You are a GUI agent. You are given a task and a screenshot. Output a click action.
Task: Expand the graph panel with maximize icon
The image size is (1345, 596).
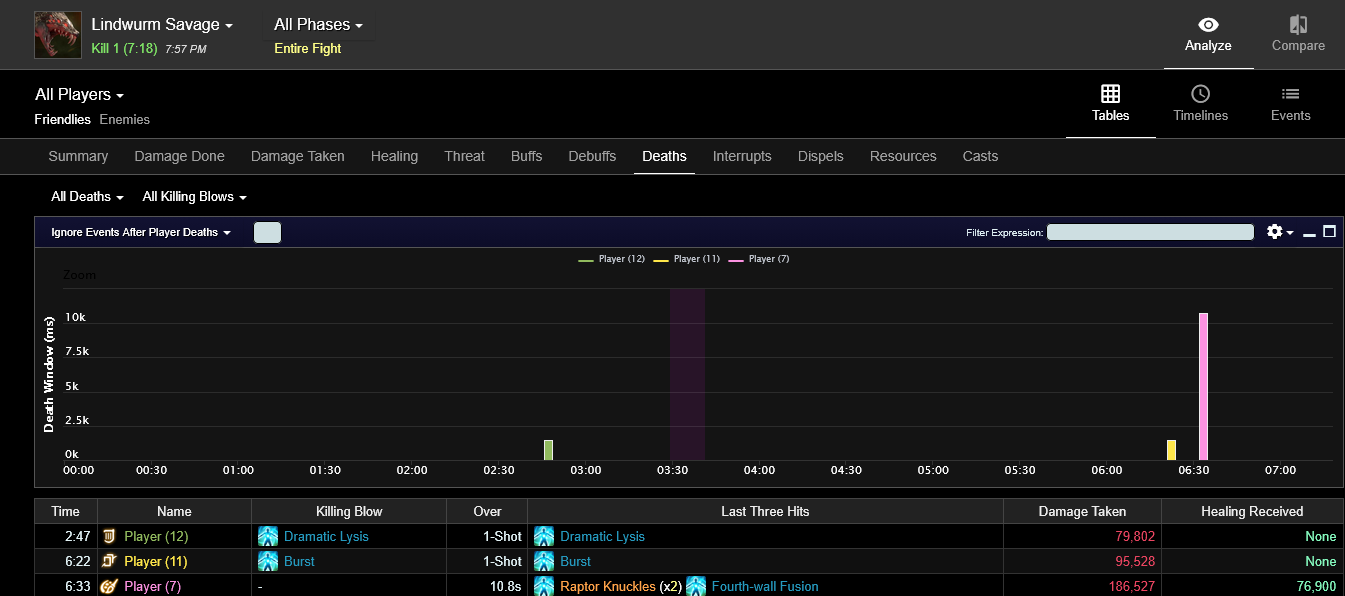pyautogui.click(x=1329, y=232)
